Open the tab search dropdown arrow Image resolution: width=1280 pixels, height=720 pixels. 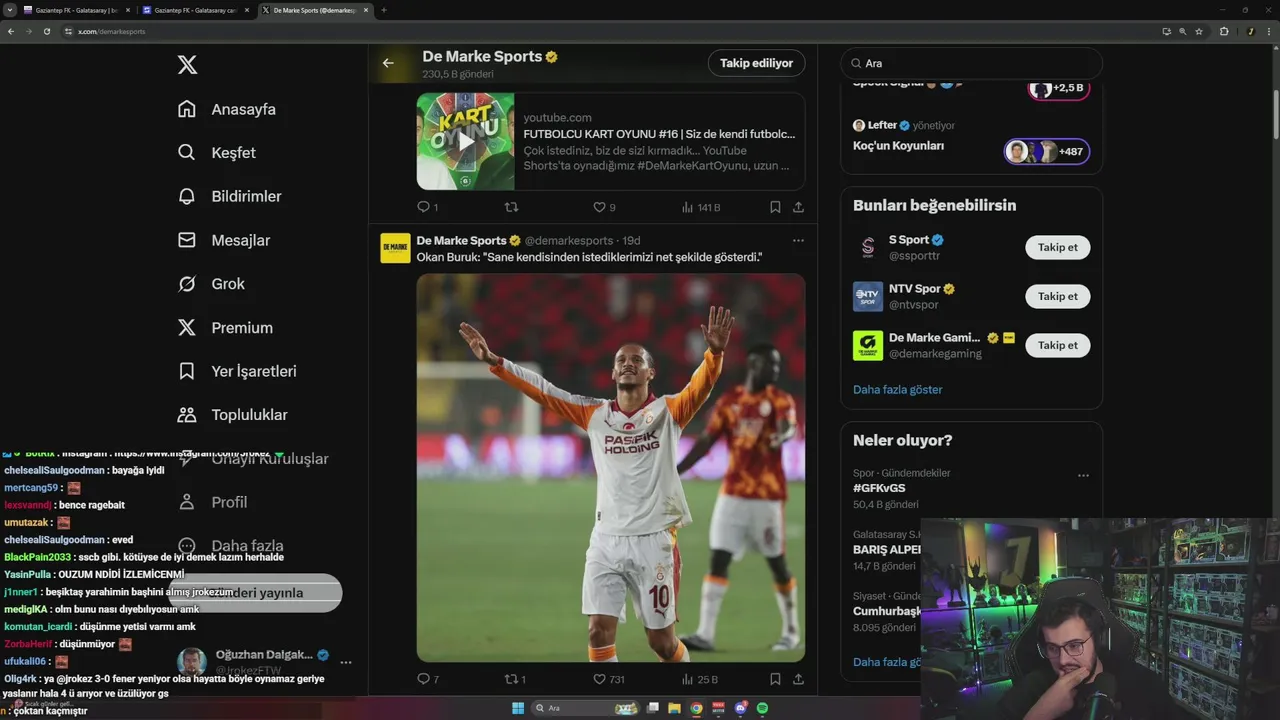(9, 10)
